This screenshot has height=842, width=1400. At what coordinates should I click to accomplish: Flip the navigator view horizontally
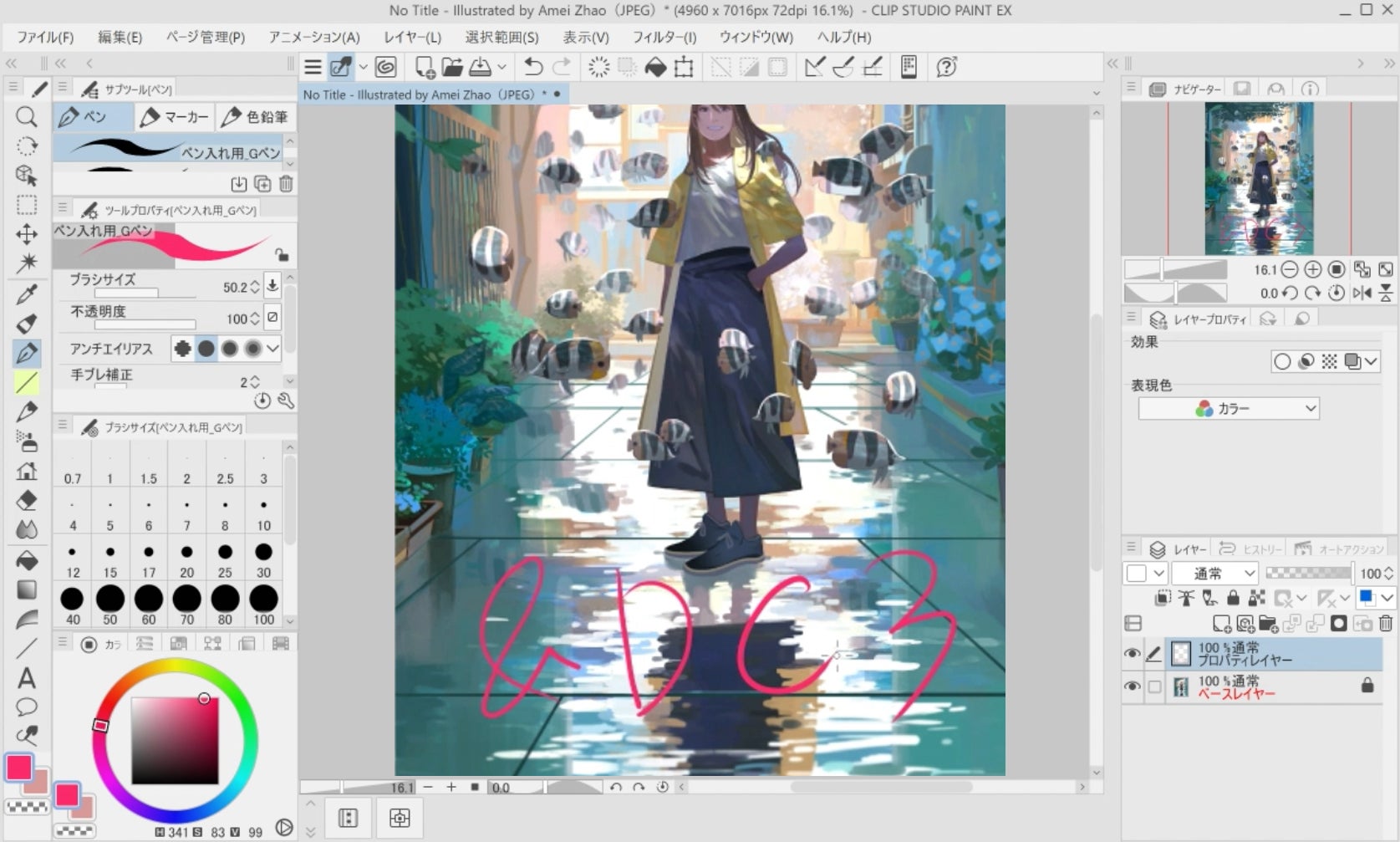tap(1362, 293)
